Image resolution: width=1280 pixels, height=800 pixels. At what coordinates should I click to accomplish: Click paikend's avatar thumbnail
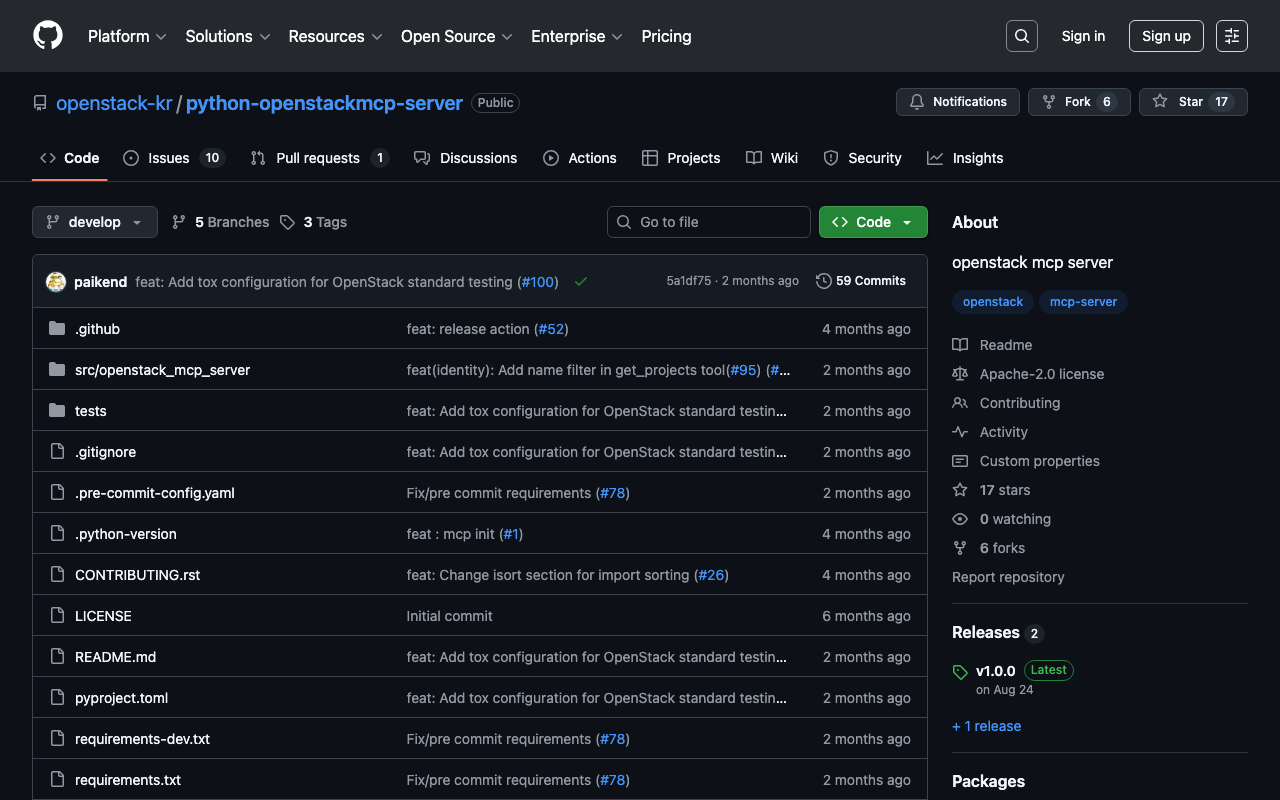56,282
